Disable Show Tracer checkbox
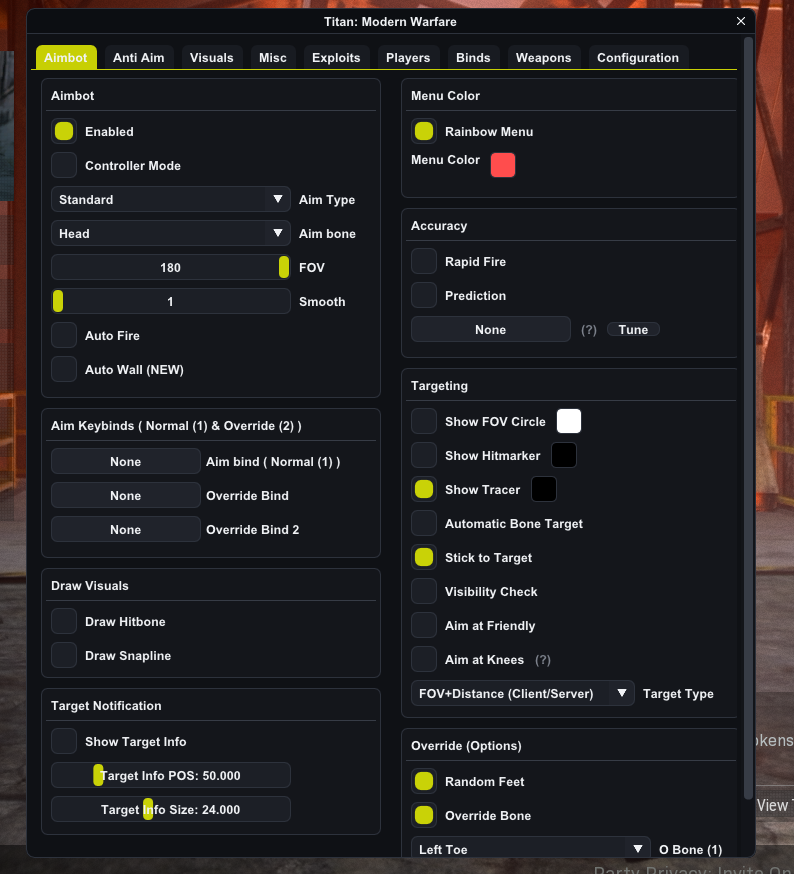 pos(424,489)
